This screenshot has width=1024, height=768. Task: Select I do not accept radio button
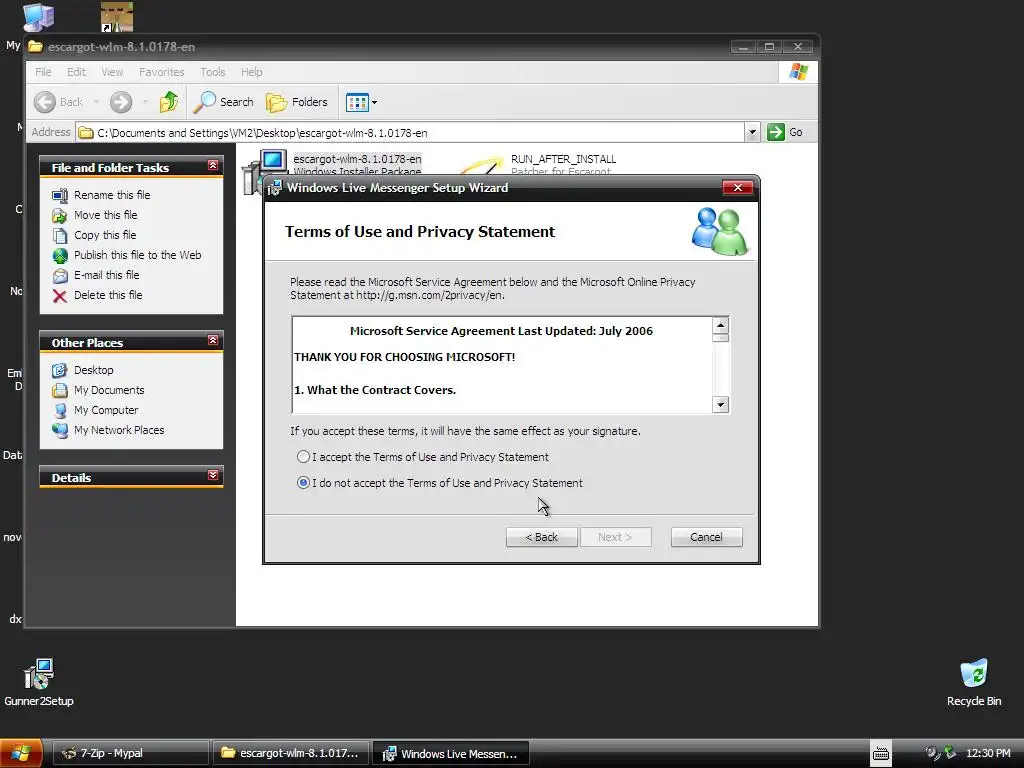303,483
